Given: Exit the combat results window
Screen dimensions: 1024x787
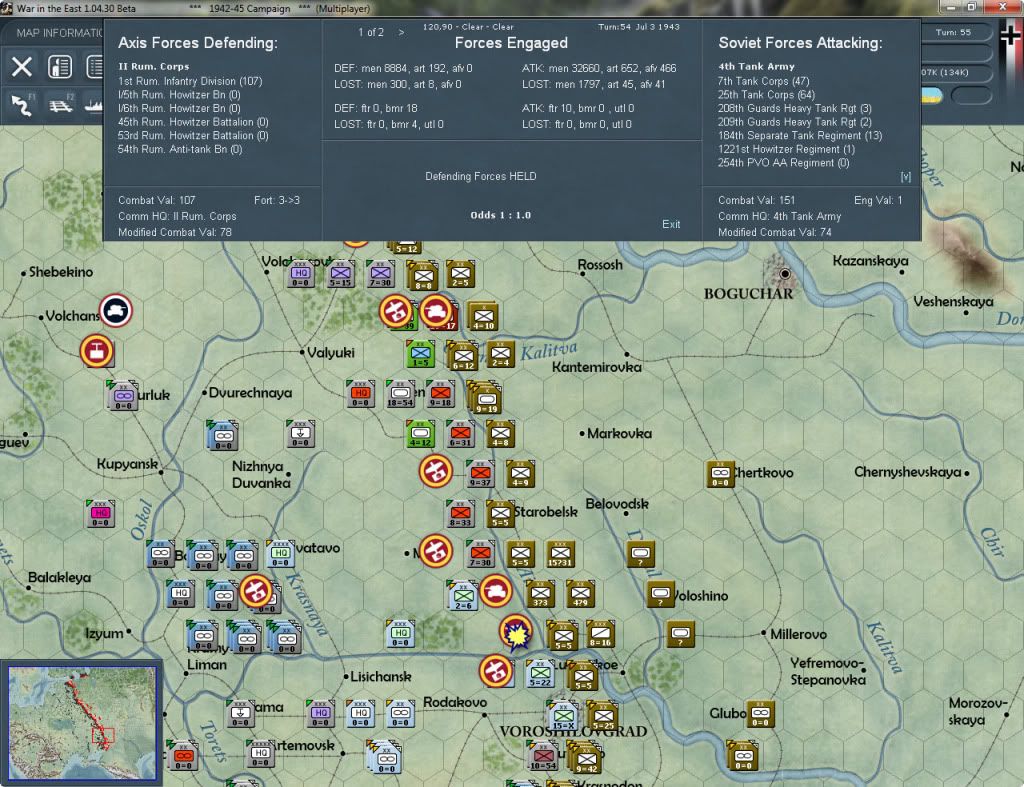Looking at the screenshot, I should [671, 224].
